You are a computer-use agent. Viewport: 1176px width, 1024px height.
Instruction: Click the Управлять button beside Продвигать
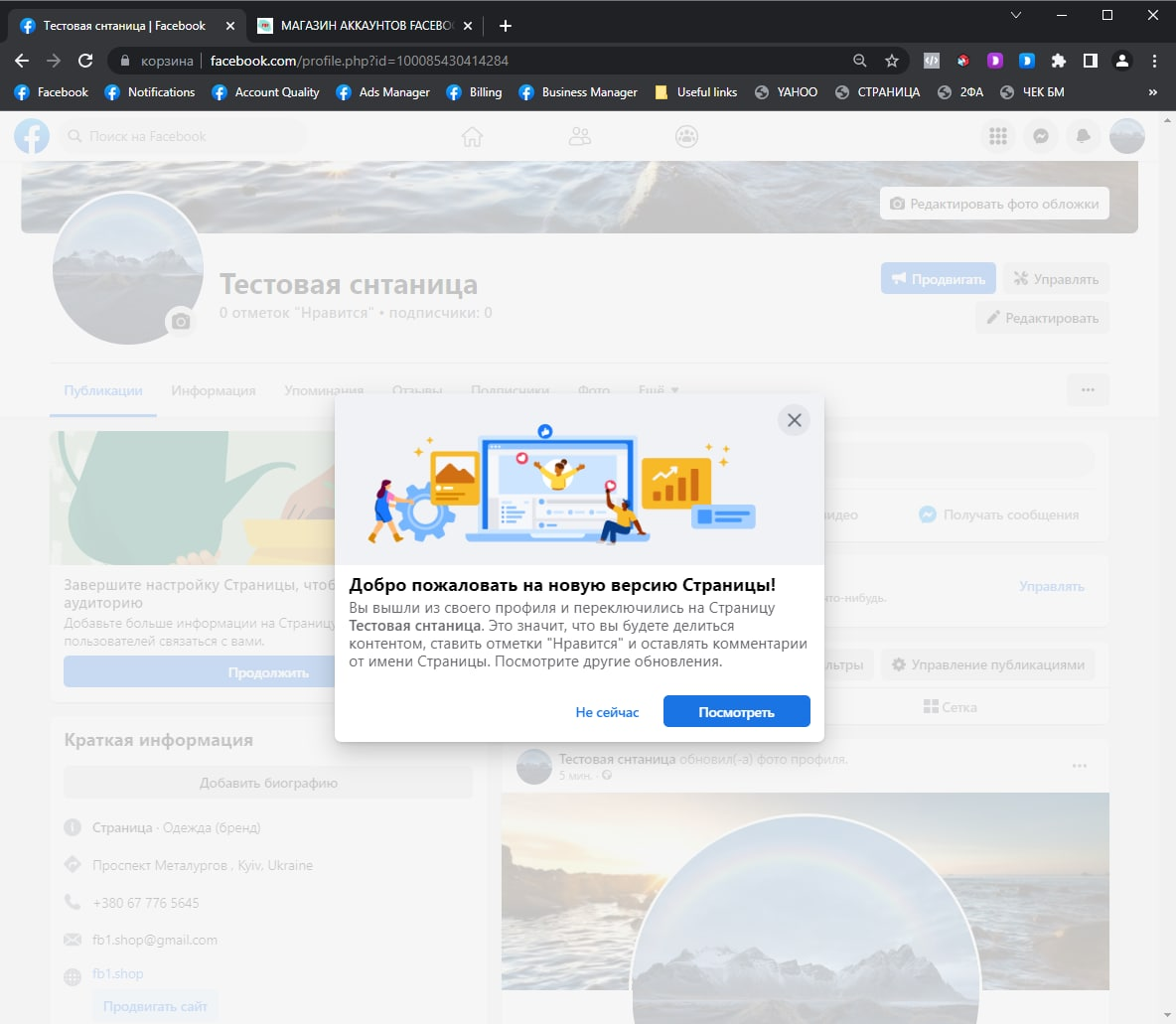[1056, 278]
